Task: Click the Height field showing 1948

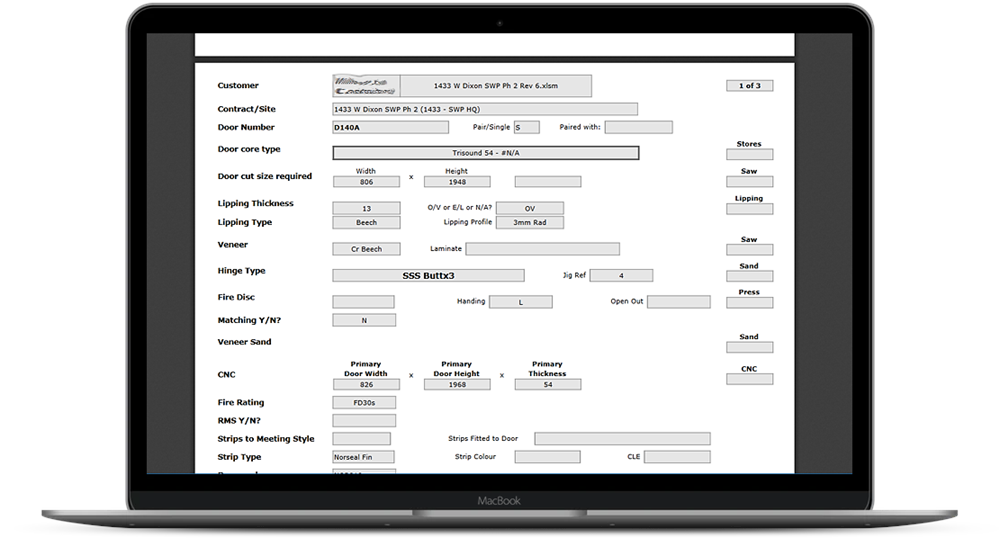Action: [x=457, y=182]
